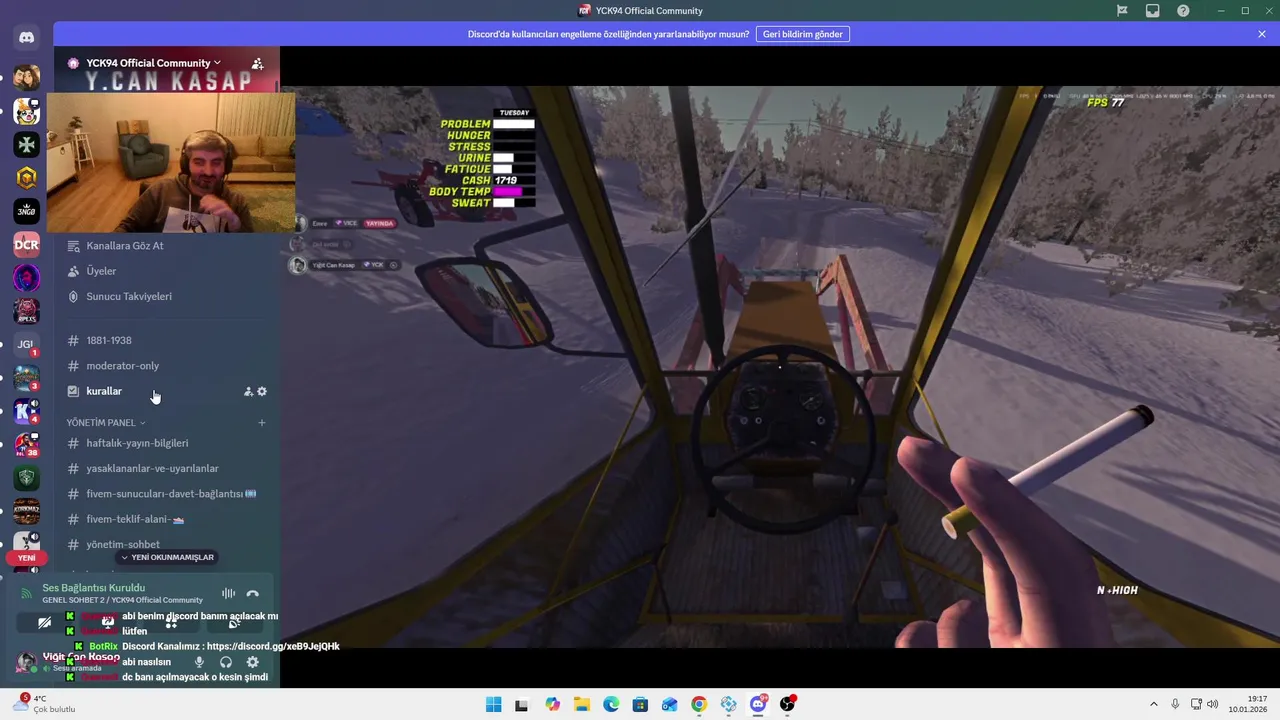Viewport: 1280px width, 720px height.
Task: Open the gold hexagon server icon
Action: (27, 178)
